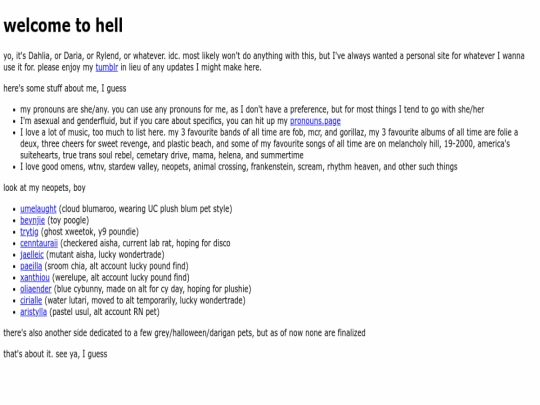The image size is (540, 405).
Task: Open the umelaught neopet link
Action: [38, 209]
